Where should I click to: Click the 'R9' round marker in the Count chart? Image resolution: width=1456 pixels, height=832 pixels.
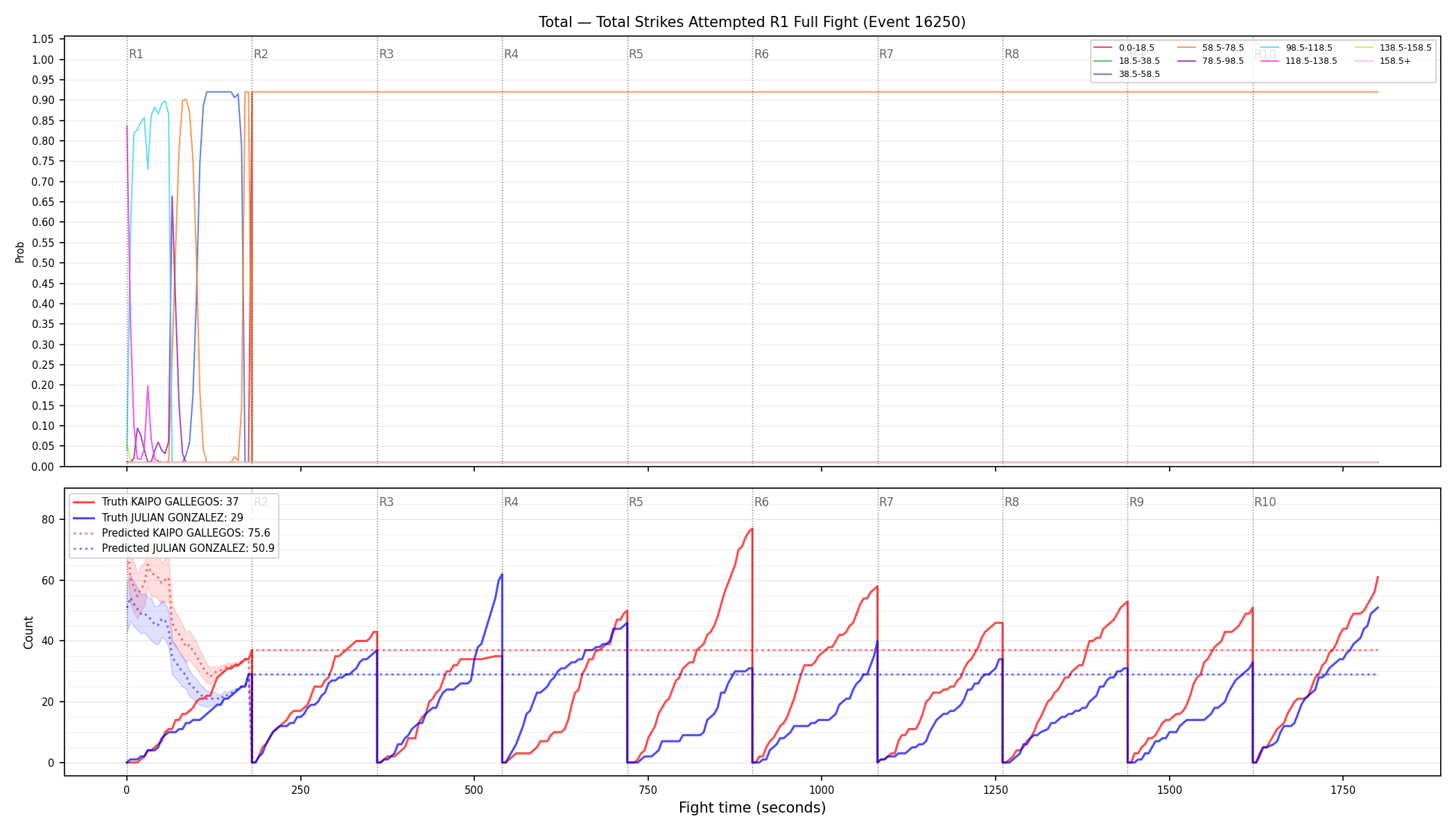tap(1136, 502)
